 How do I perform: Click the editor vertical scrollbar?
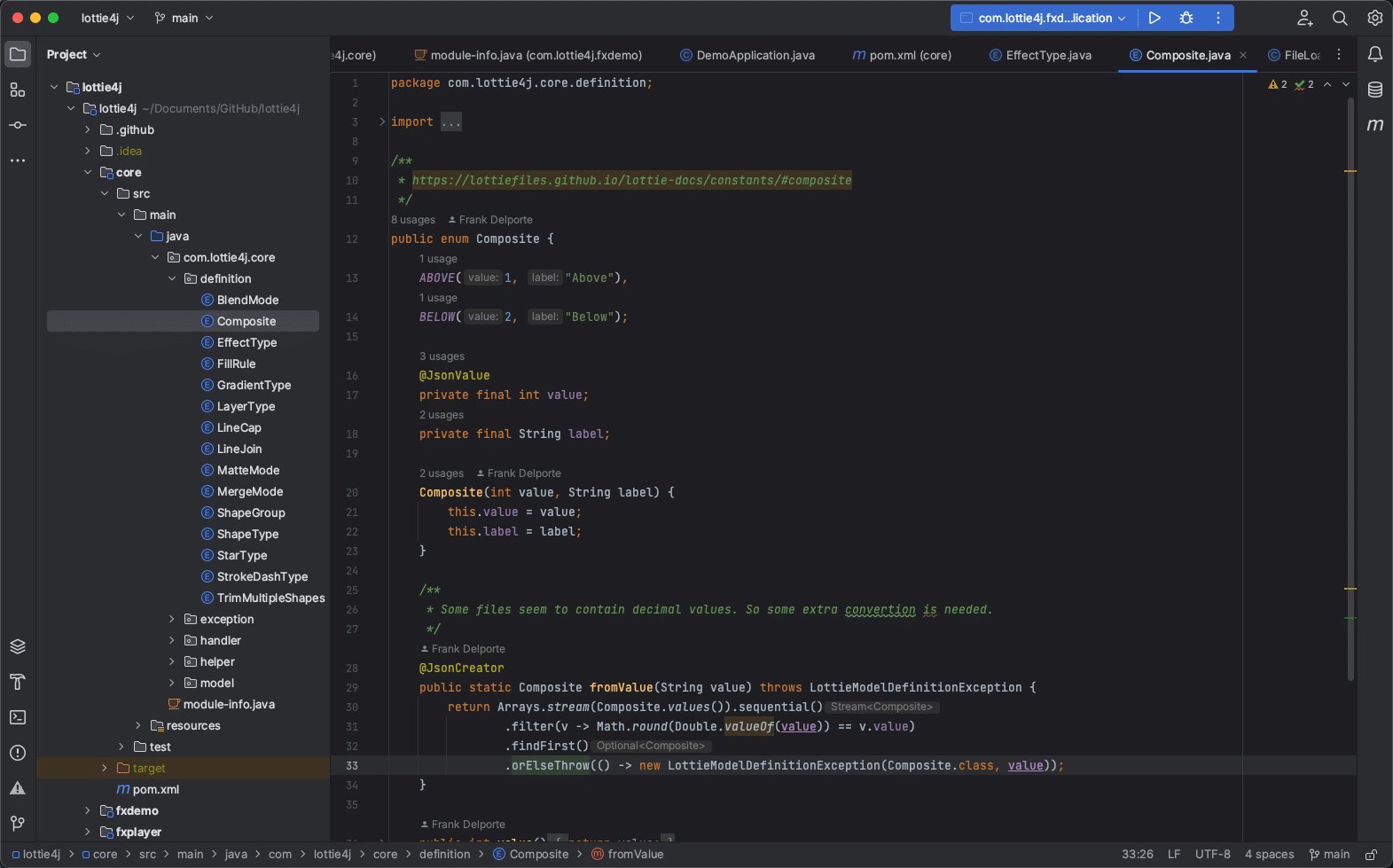[1350, 388]
